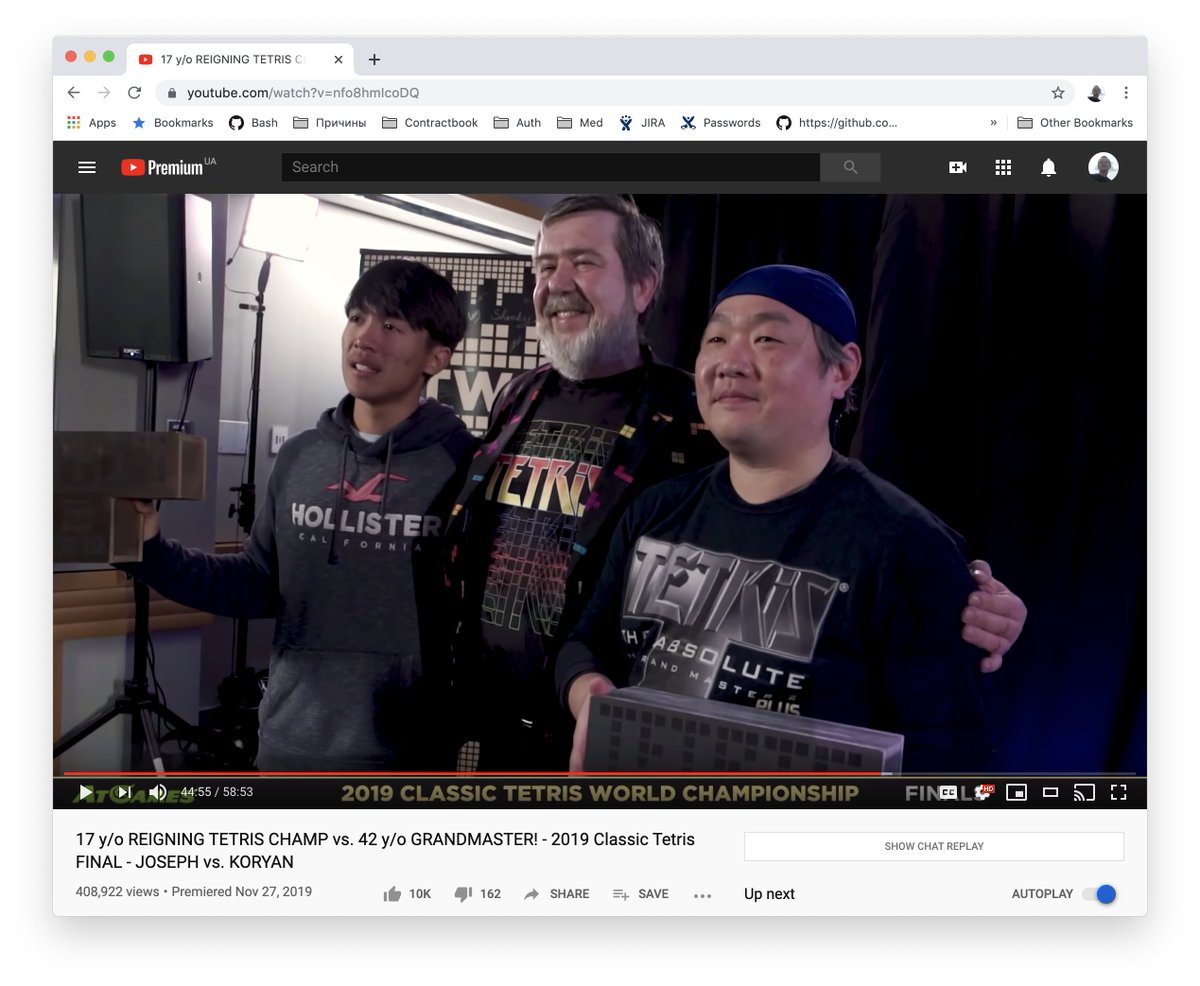Go forward in browser history
Image resolution: width=1200 pixels, height=986 pixels.
104,93
